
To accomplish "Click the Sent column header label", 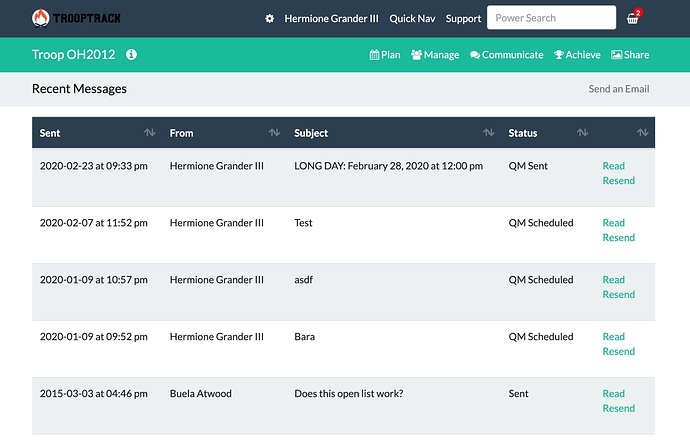I will pyautogui.click(x=50, y=133).
